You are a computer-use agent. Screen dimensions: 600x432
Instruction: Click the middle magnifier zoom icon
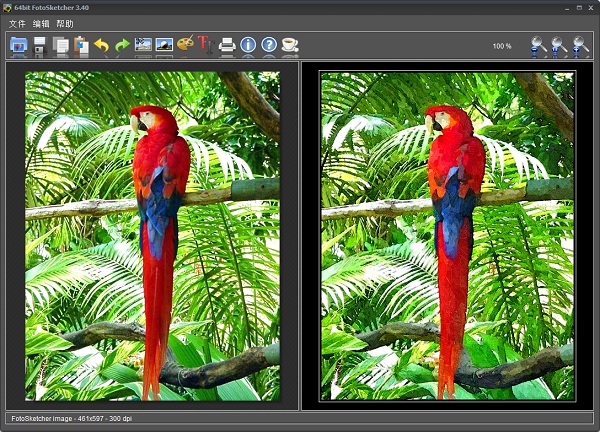pyautogui.click(x=560, y=46)
